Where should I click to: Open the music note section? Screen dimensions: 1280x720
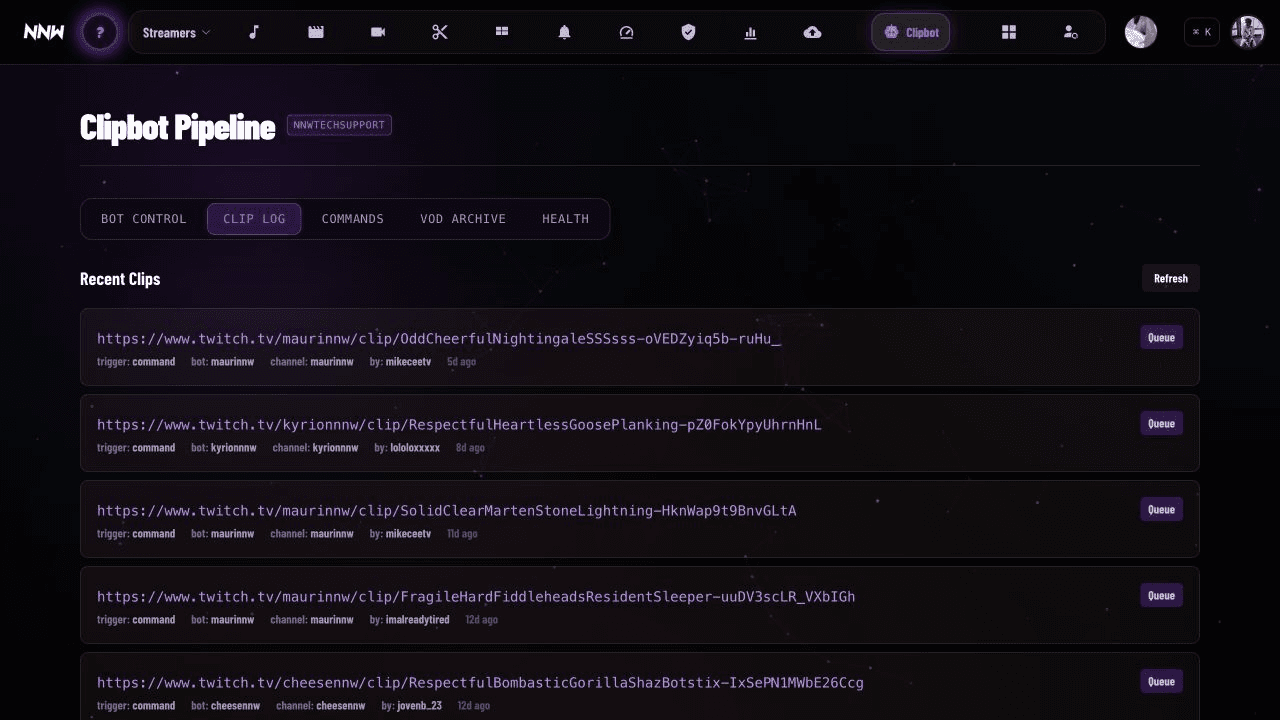tap(254, 33)
